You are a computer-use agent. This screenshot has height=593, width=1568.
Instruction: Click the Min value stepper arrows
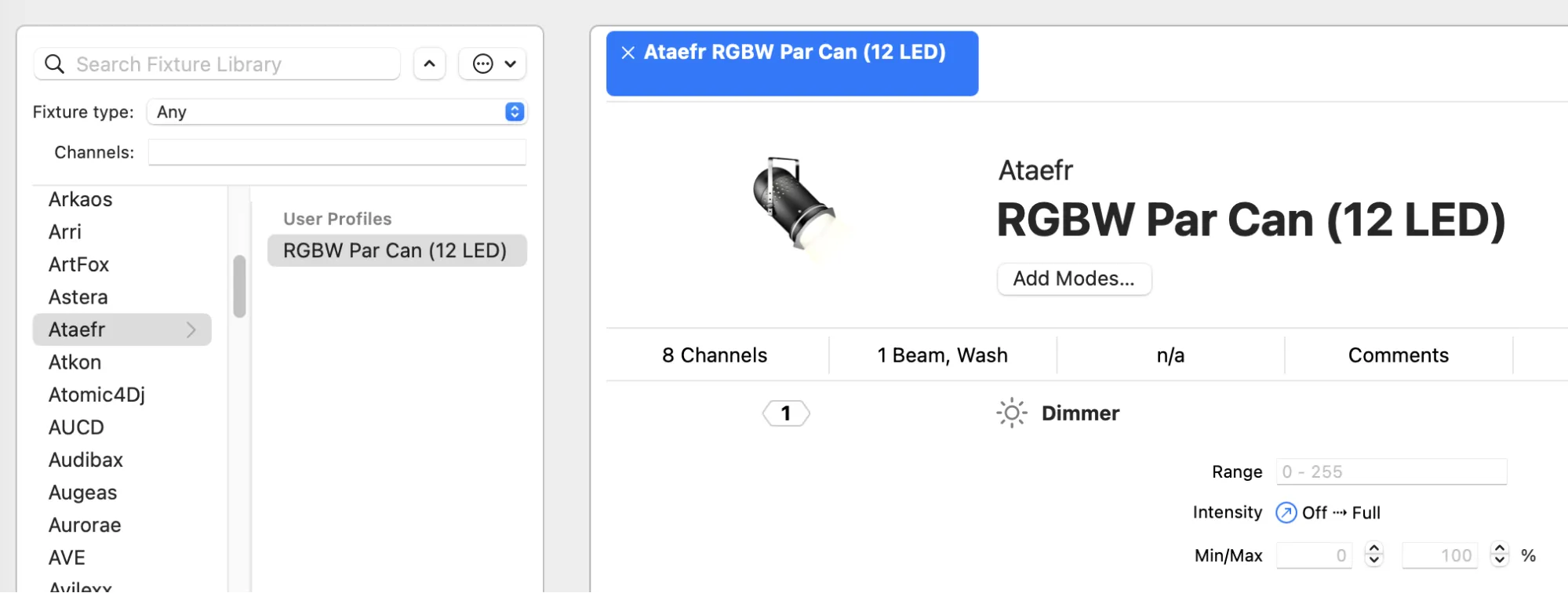click(1373, 555)
